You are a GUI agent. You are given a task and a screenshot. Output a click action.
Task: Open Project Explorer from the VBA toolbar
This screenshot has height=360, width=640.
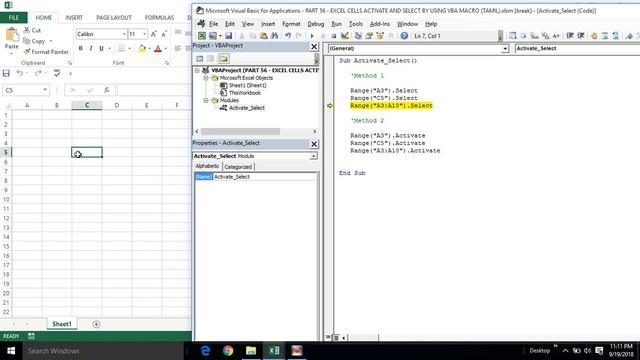point(358,36)
